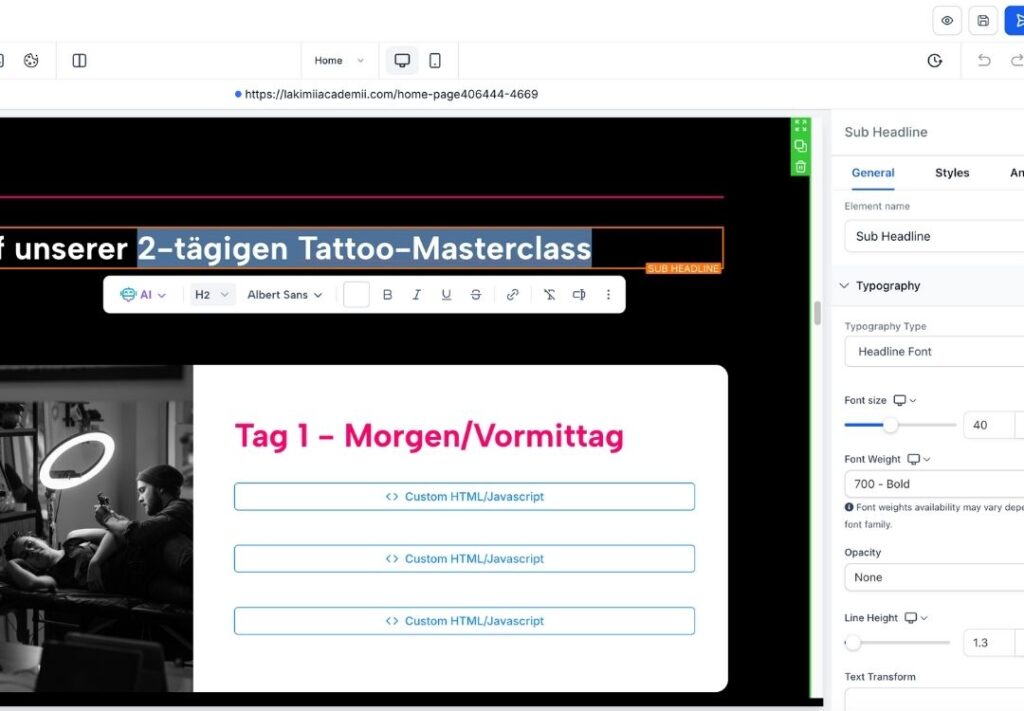Toggle bold formatting in text toolbar

pyautogui.click(x=388, y=295)
